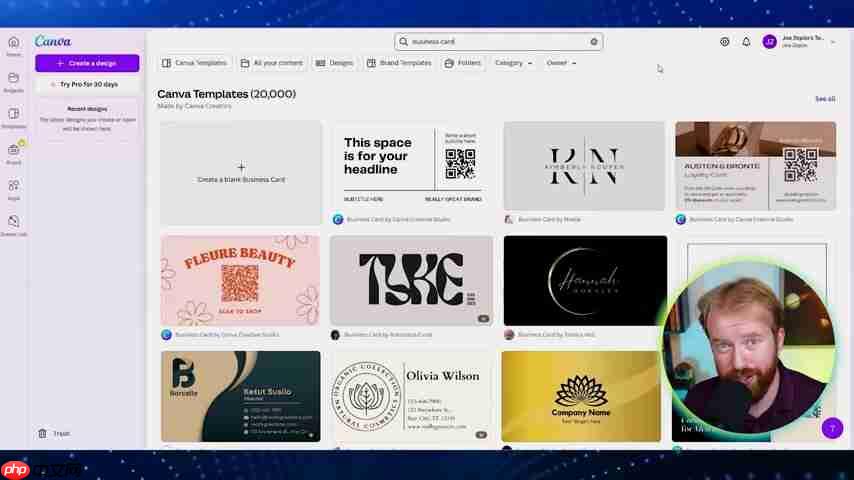The width and height of the screenshot is (854, 480).
Task: Click the purple account avatar
Action: tap(770, 41)
